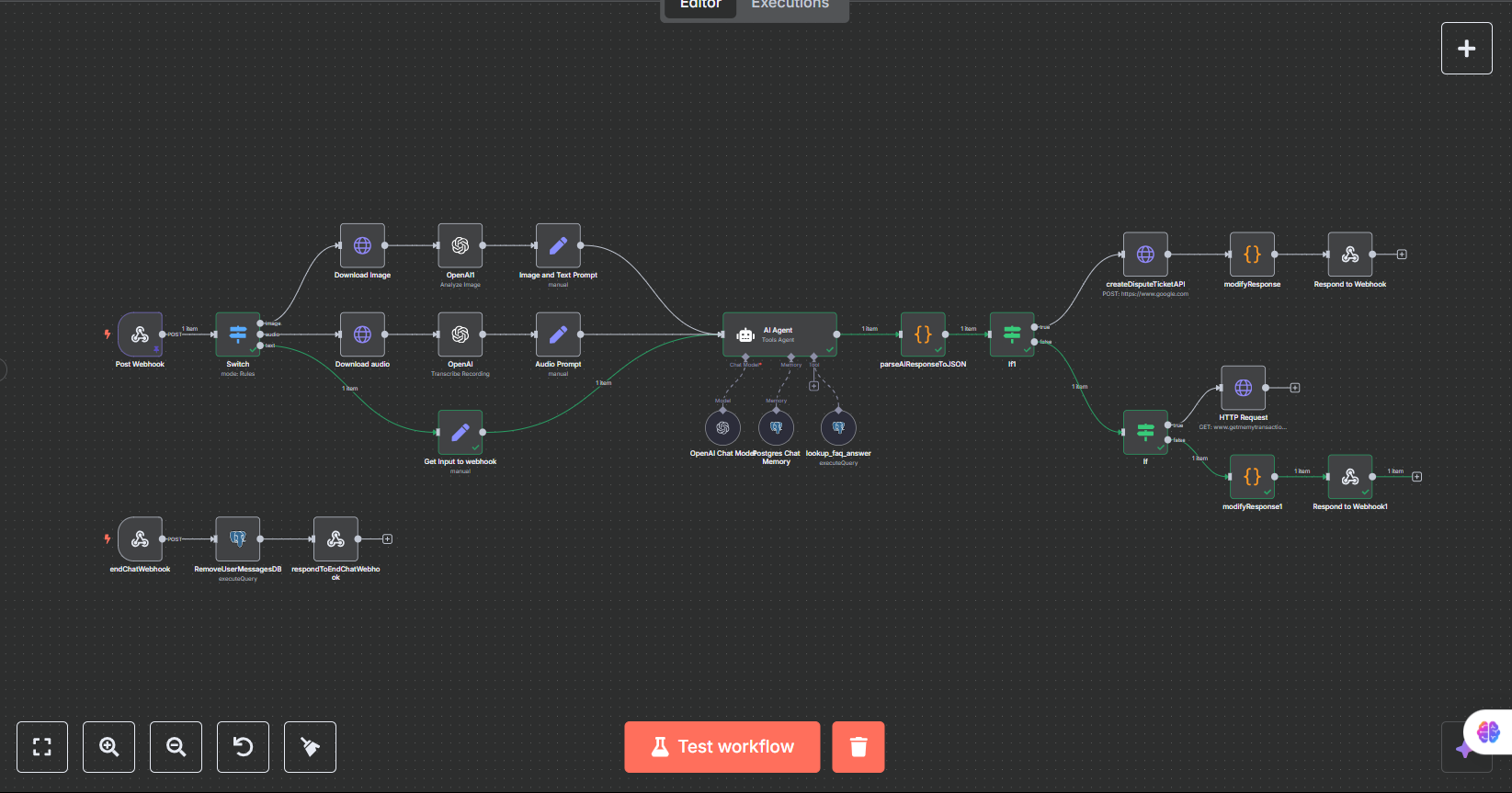Image resolution: width=1512 pixels, height=793 pixels.
Task: Open the AI Agent node
Action: point(779,334)
